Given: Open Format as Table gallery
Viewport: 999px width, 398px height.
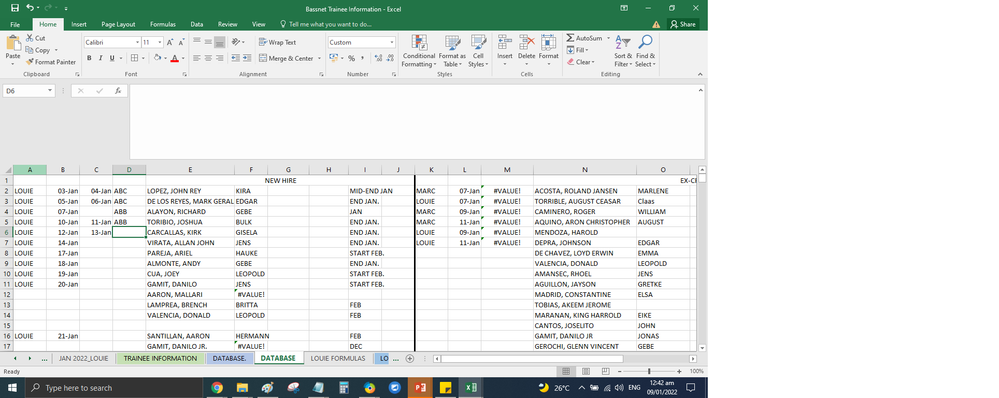Looking at the screenshot, I should pyautogui.click(x=452, y=51).
